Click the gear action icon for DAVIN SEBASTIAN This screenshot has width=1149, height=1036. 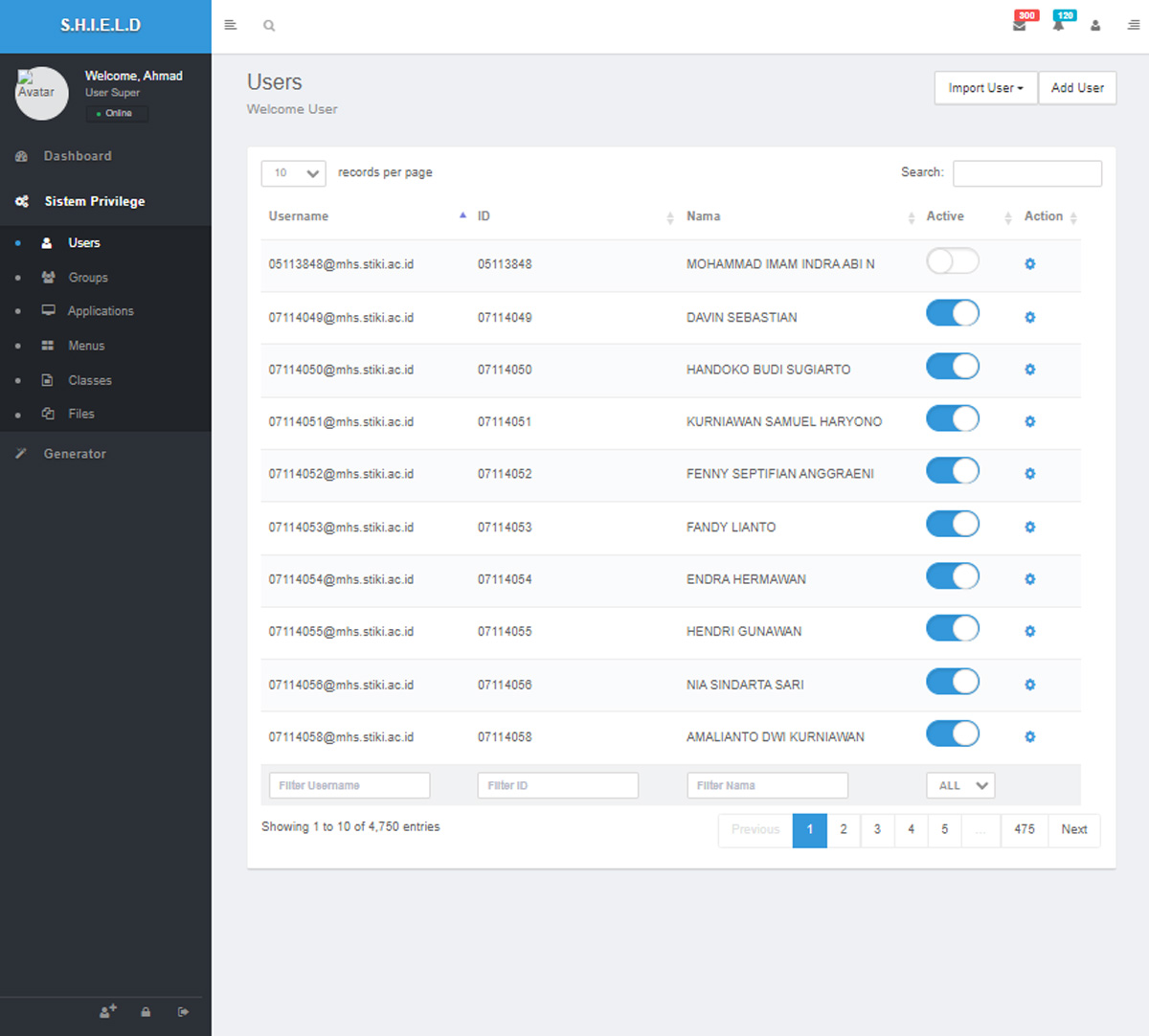point(1030,317)
